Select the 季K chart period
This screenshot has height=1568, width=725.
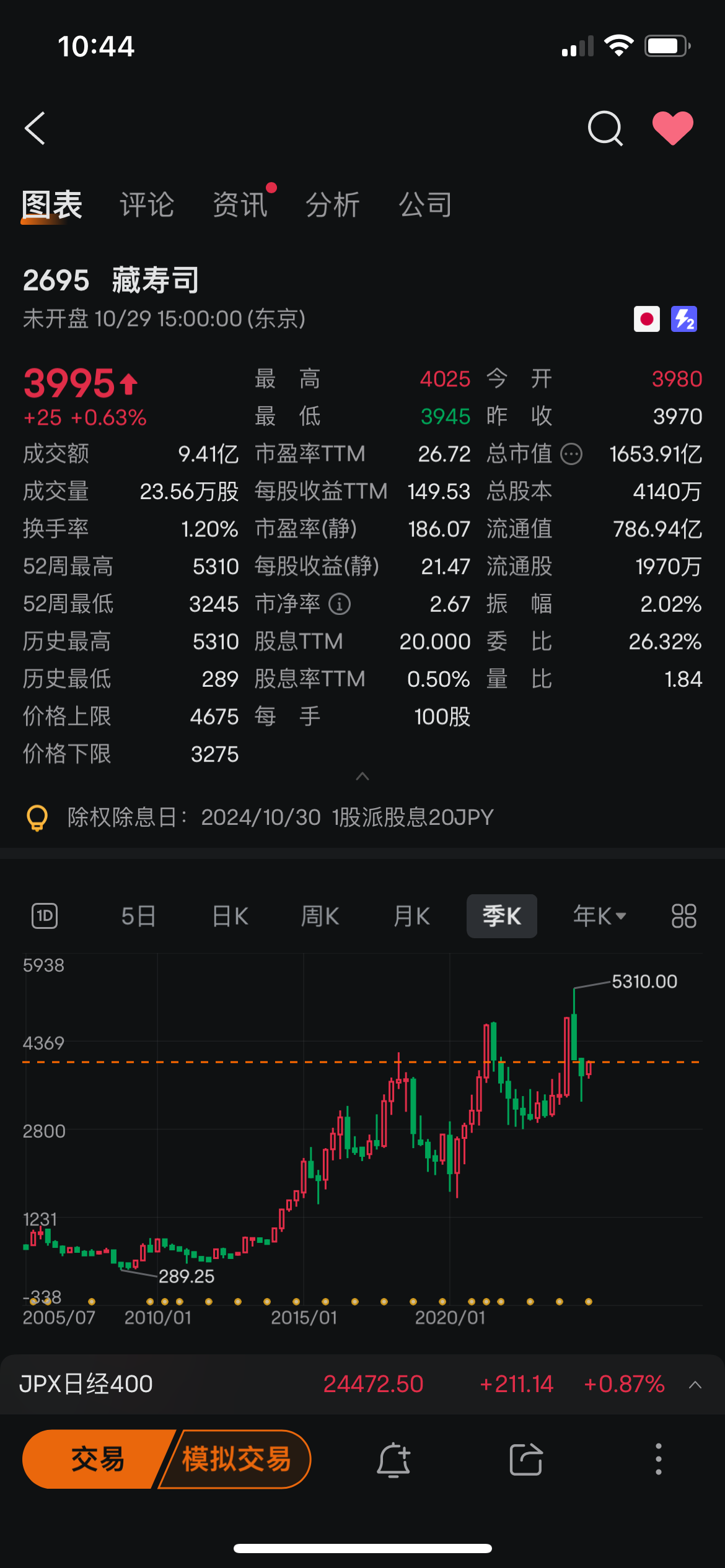pos(502,916)
